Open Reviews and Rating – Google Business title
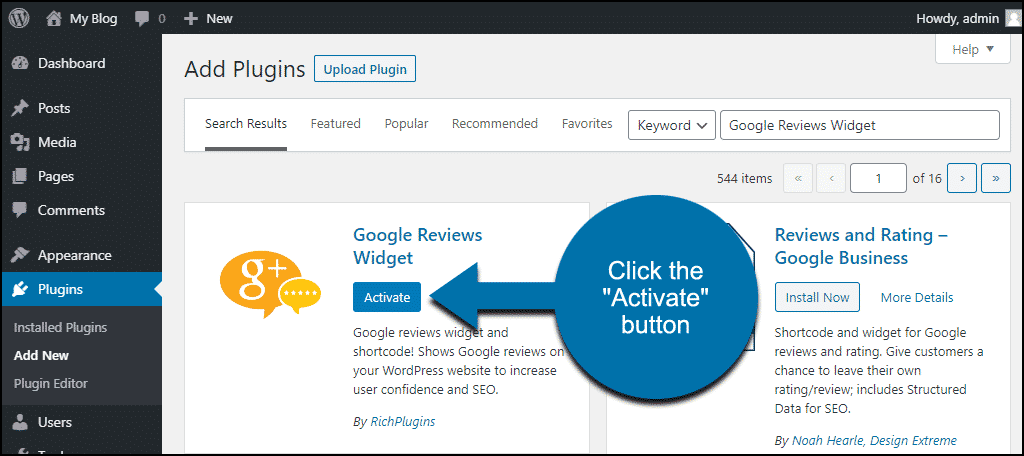The height and width of the screenshot is (456, 1024). (x=861, y=246)
